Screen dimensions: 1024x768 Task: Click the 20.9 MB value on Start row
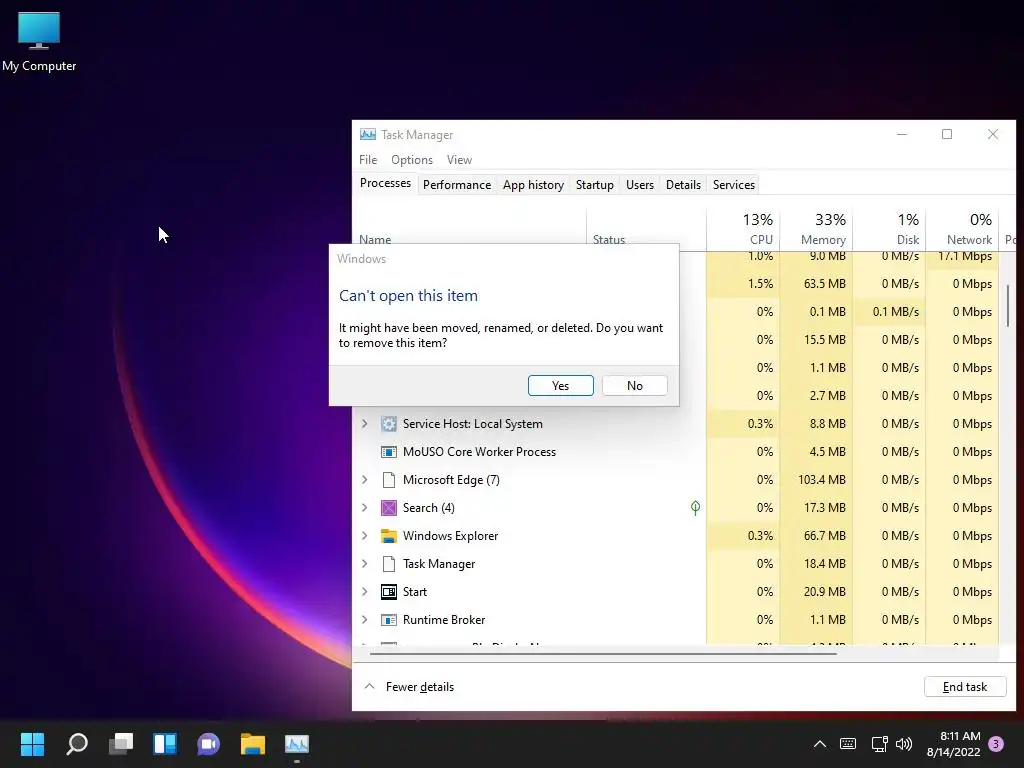(824, 592)
